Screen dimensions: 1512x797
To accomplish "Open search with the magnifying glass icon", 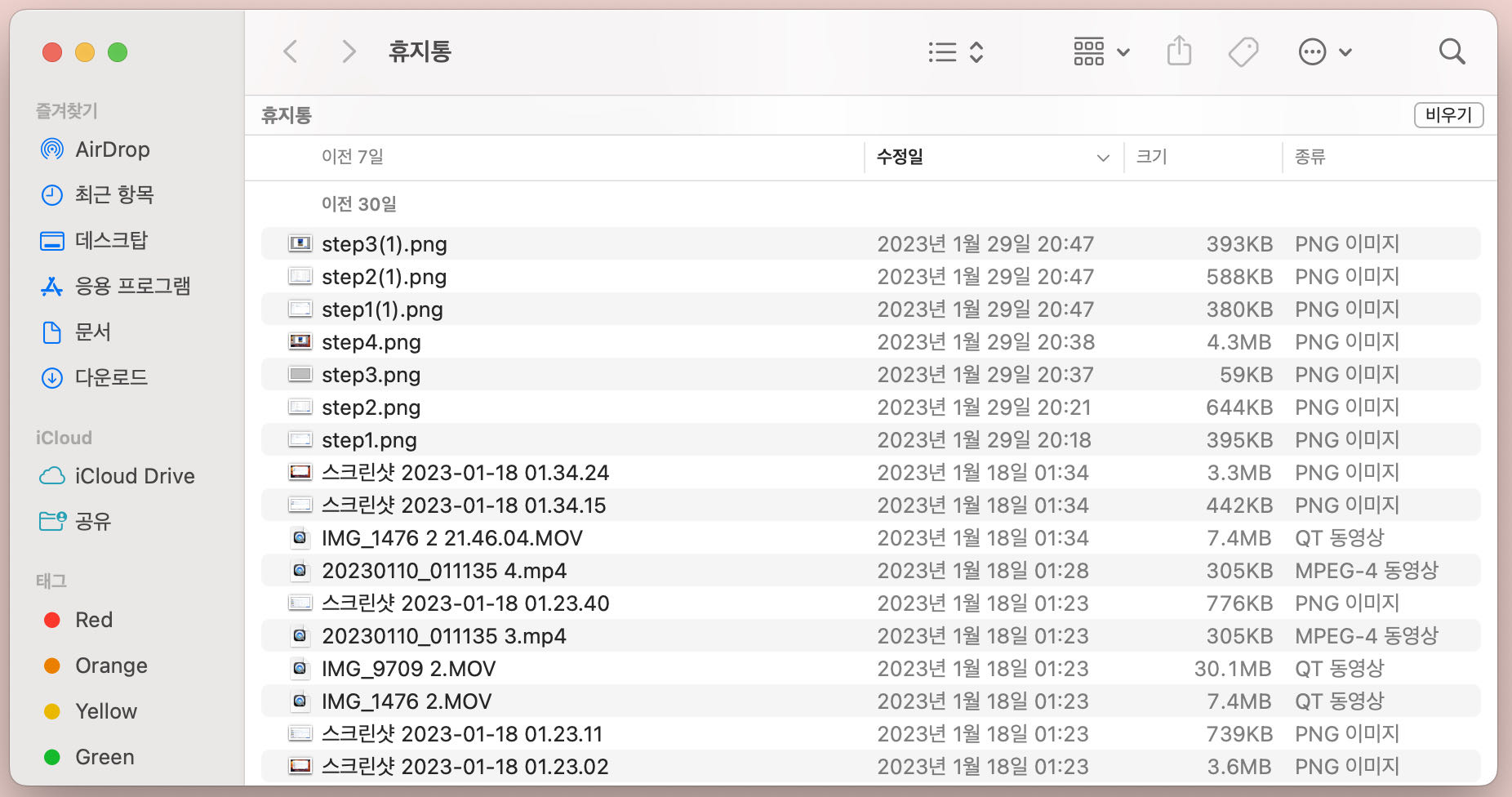I will (x=1452, y=51).
